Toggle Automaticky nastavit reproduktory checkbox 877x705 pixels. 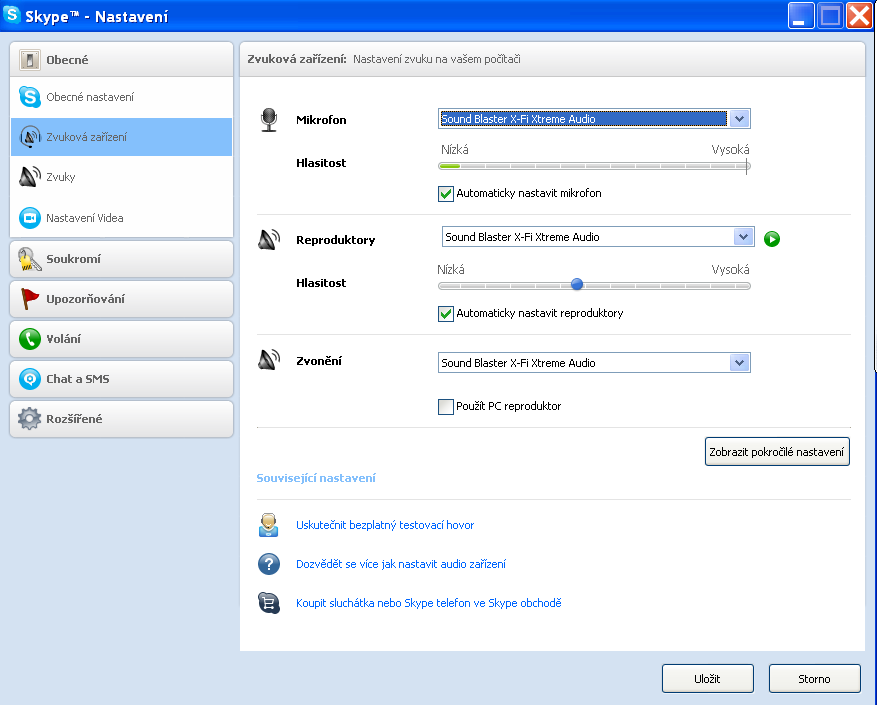tap(446, 313)
